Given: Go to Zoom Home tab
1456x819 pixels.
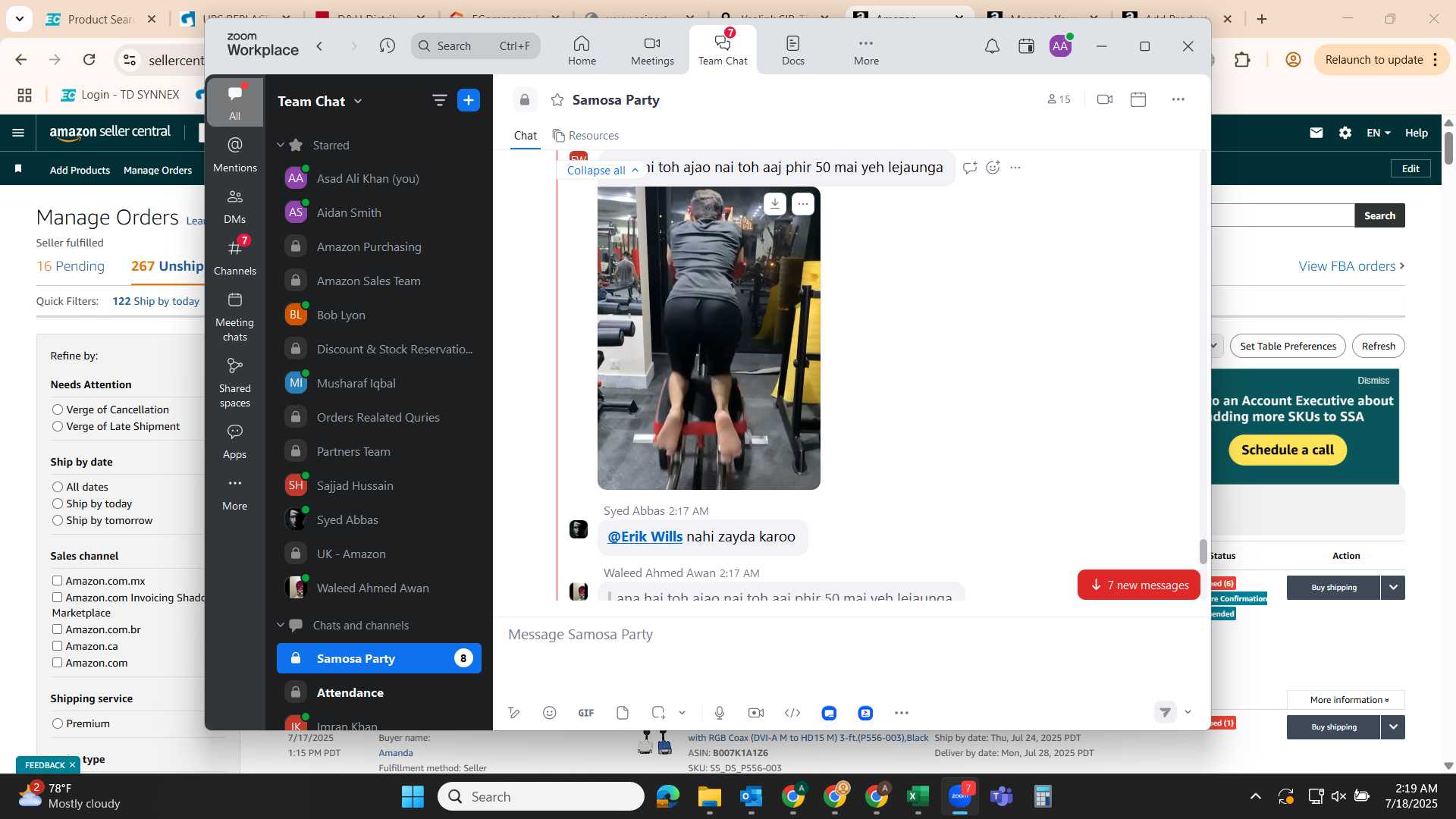Looking at the screenshot, I should click(x=582, y=50).
